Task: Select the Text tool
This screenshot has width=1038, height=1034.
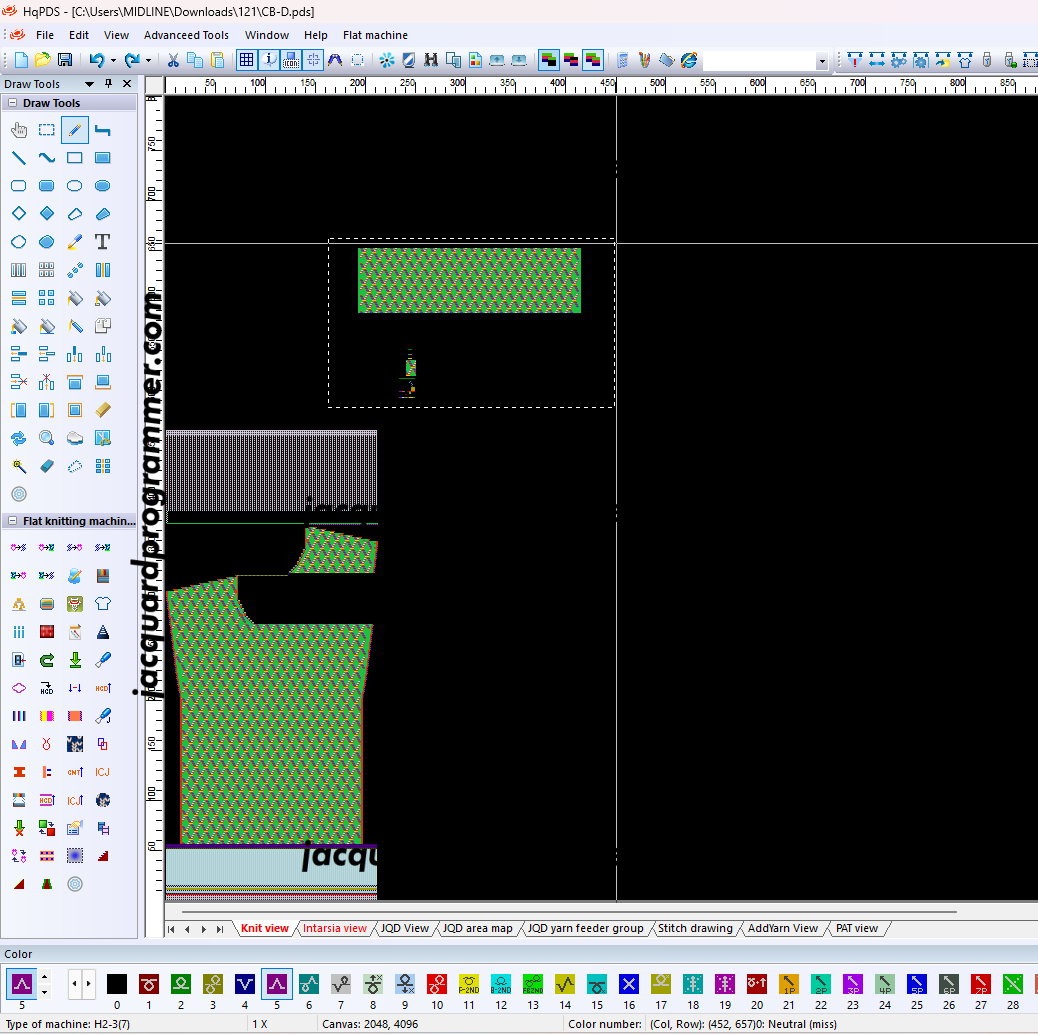Action: tap(102, 242)
